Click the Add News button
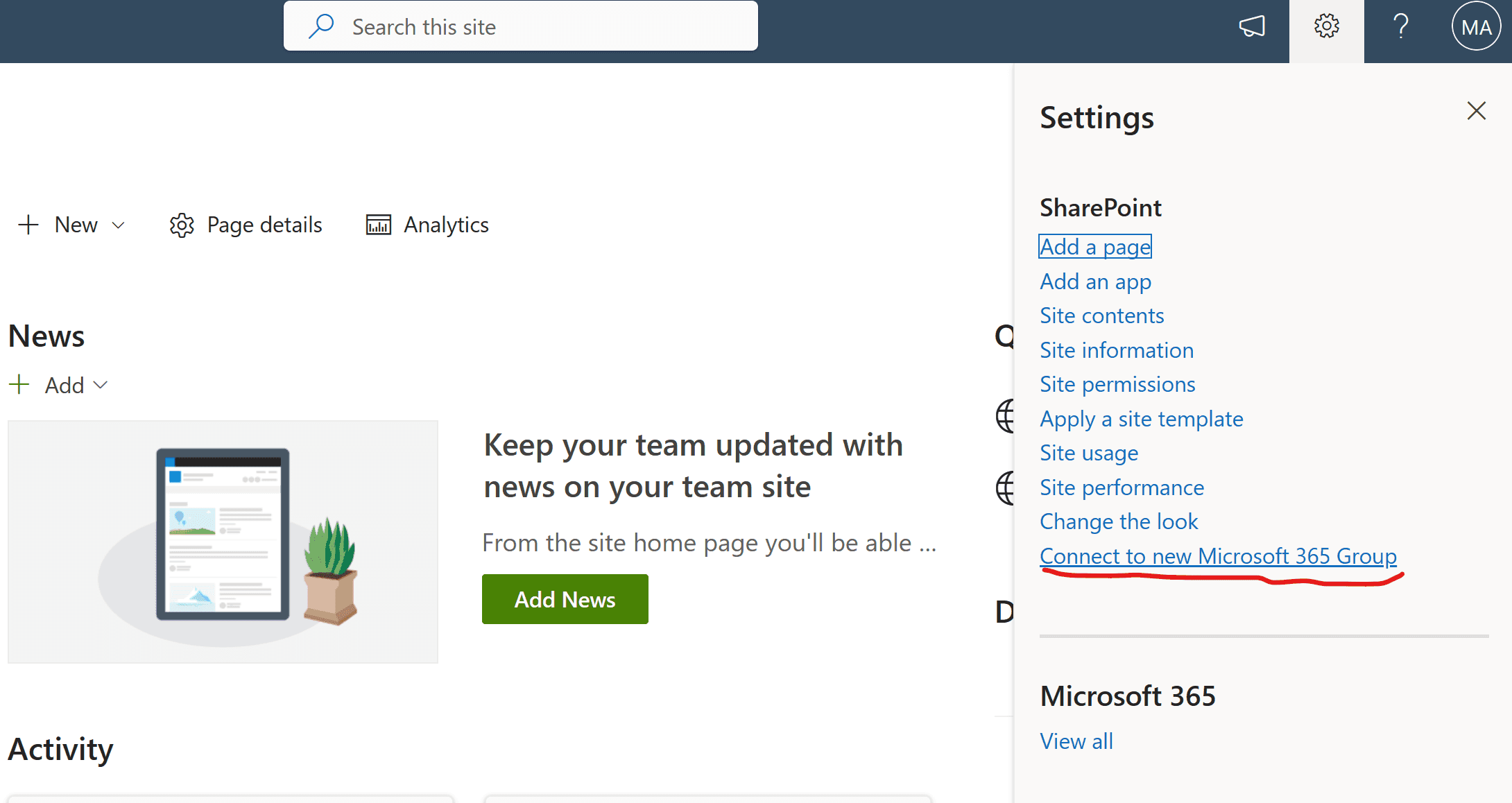This screenshot has height=803, width=1512. point(565,599)
